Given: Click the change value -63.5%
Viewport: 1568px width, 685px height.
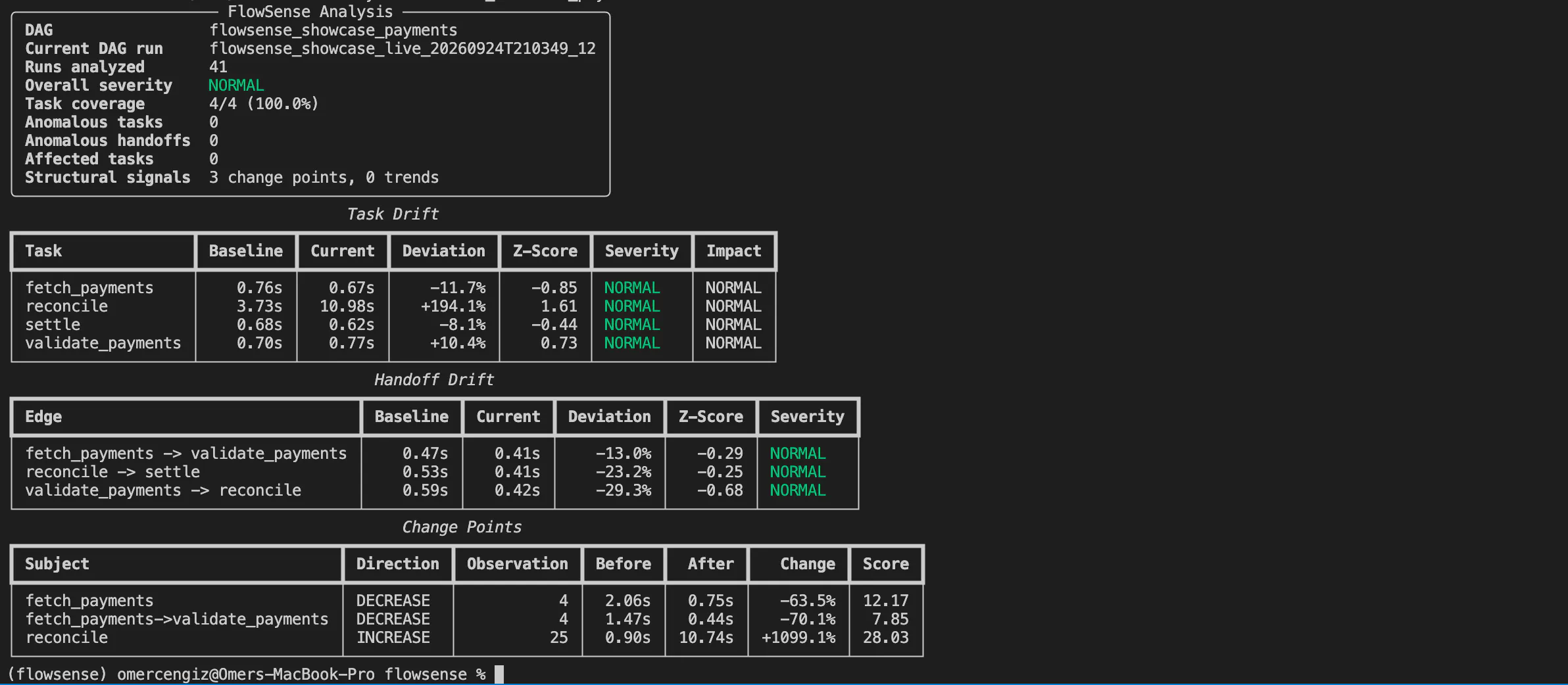Looking at the screenshot, I should point(808,601).
